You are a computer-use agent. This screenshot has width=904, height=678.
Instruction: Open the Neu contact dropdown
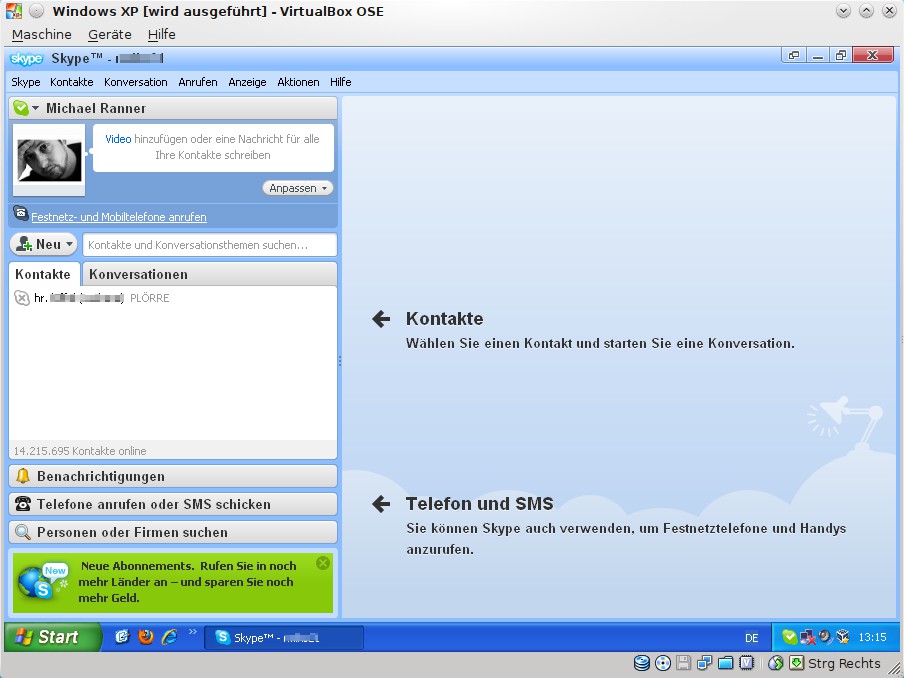point(43,244)
